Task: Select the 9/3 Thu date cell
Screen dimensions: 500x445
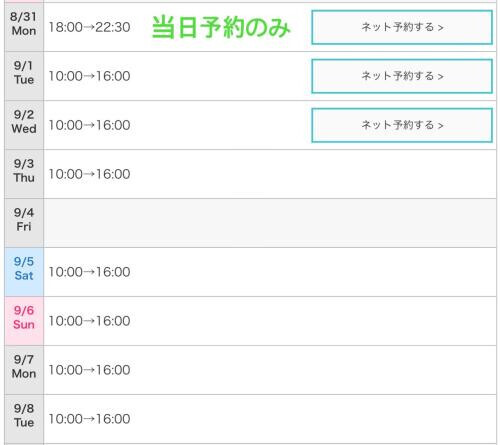Action: (x=24, y=174)
